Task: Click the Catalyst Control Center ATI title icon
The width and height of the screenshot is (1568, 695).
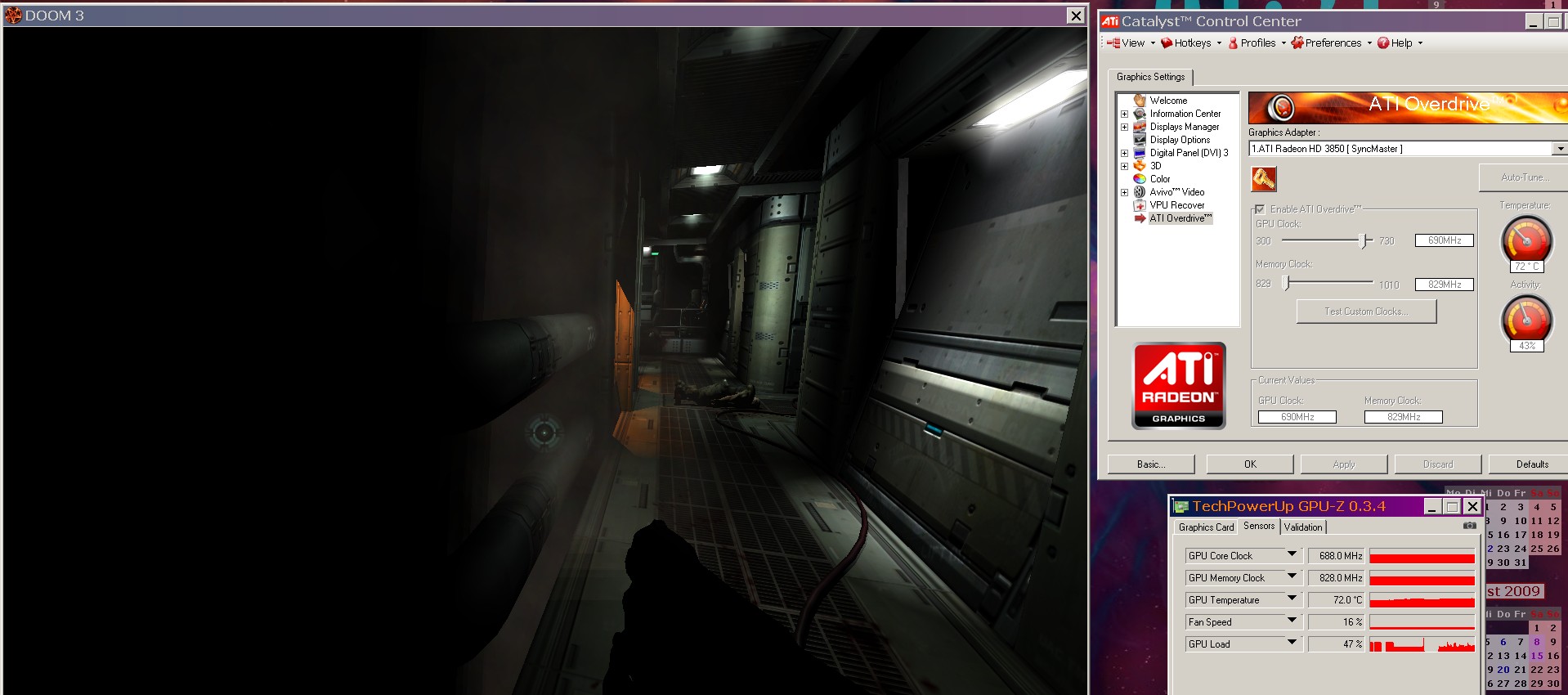Action: 1109,21
